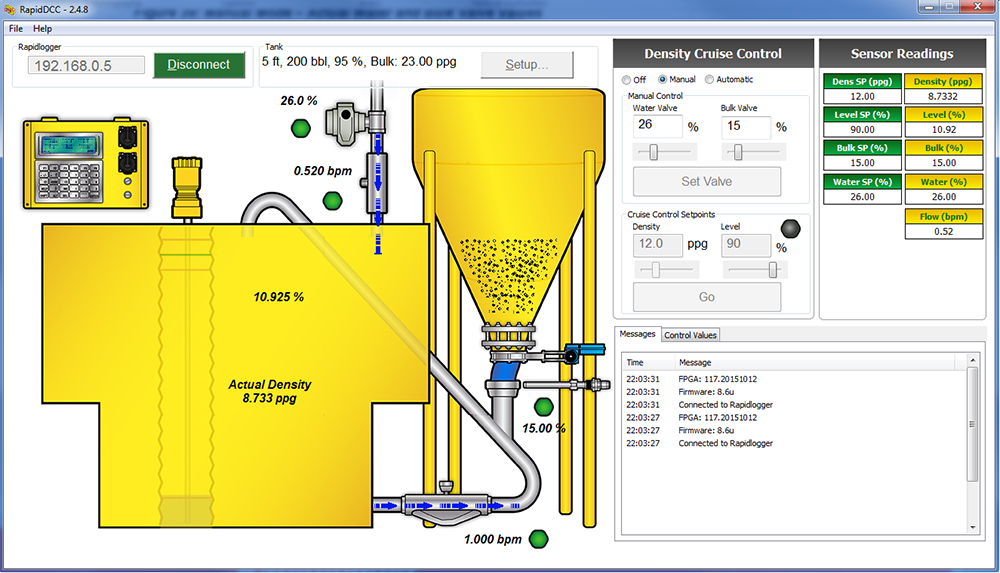This screenshot has width=1000, height=573.
Task: Click the tank Setup... button
Action: click(527, 64)
